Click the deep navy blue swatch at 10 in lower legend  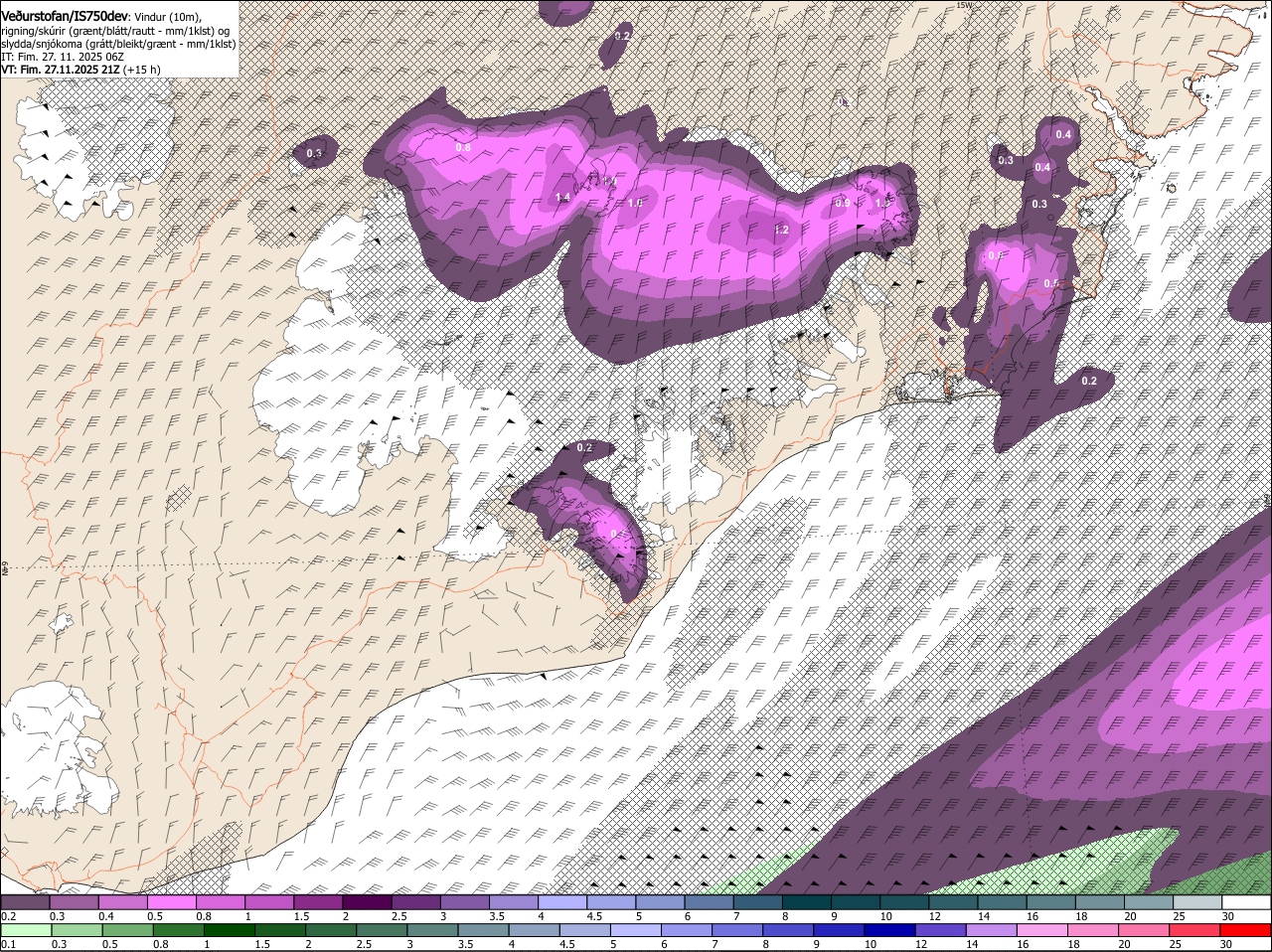coord(892,930)
